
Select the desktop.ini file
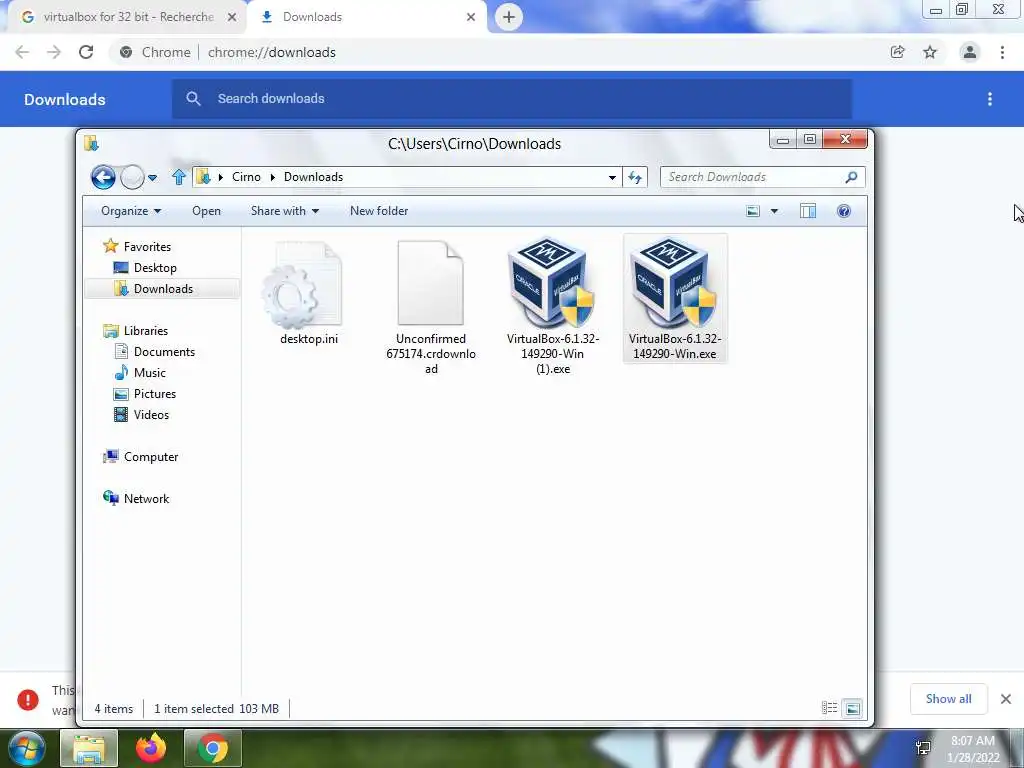(308, 293)
